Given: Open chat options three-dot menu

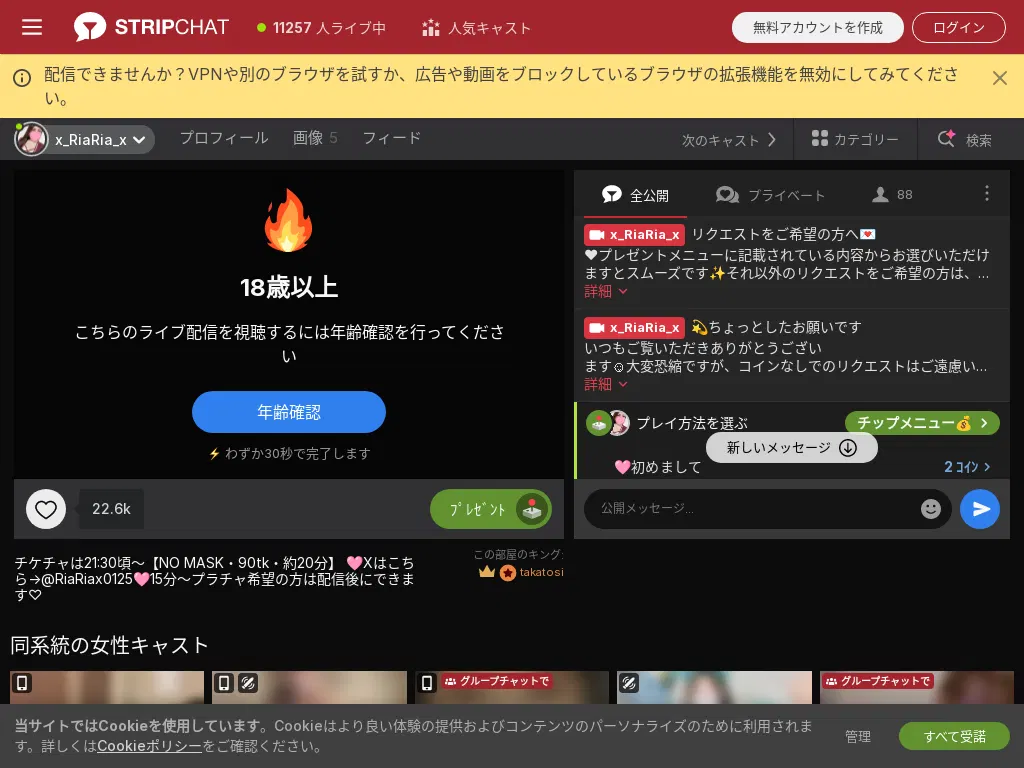Looking at the screenshot, I should pyautogui.click(x=986, y=193).
